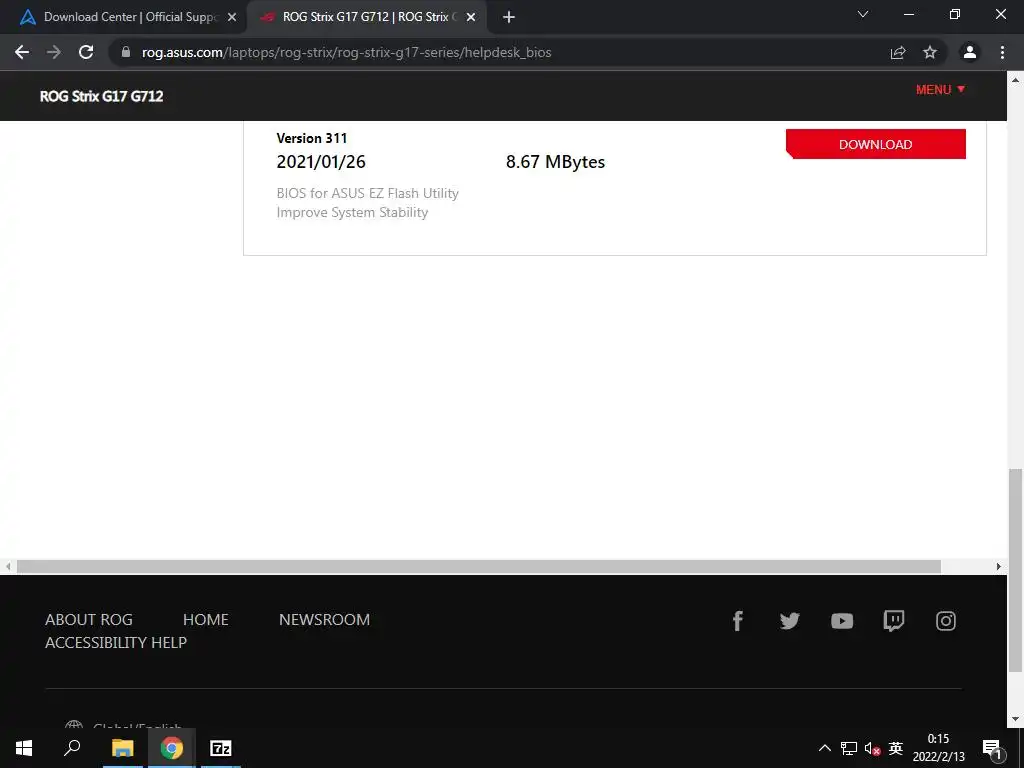Expand the red MENU dropdown

point(940,89)
